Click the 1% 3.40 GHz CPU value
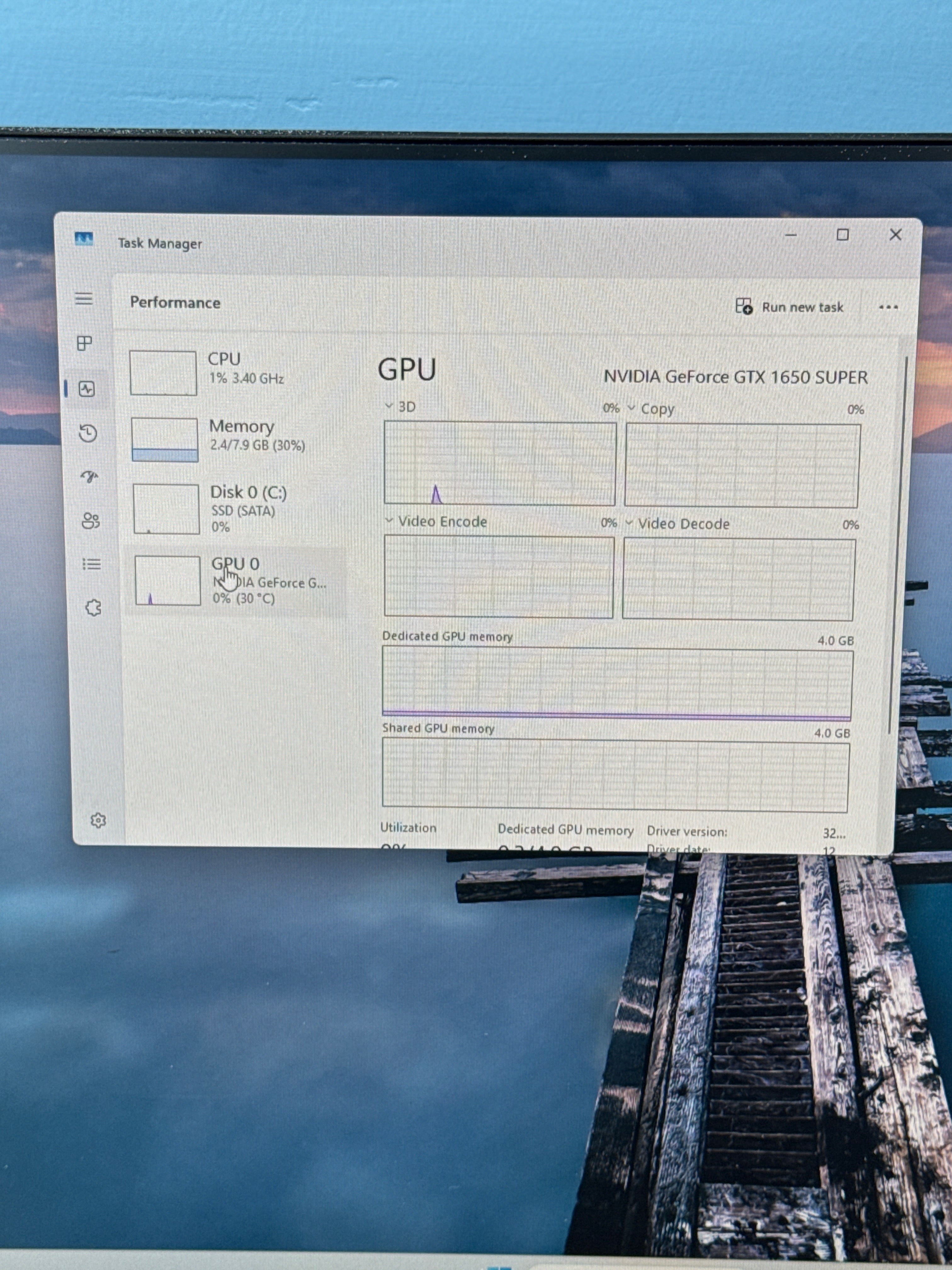This screenshot has width=952, height=1270. click(x=247, y=378)
